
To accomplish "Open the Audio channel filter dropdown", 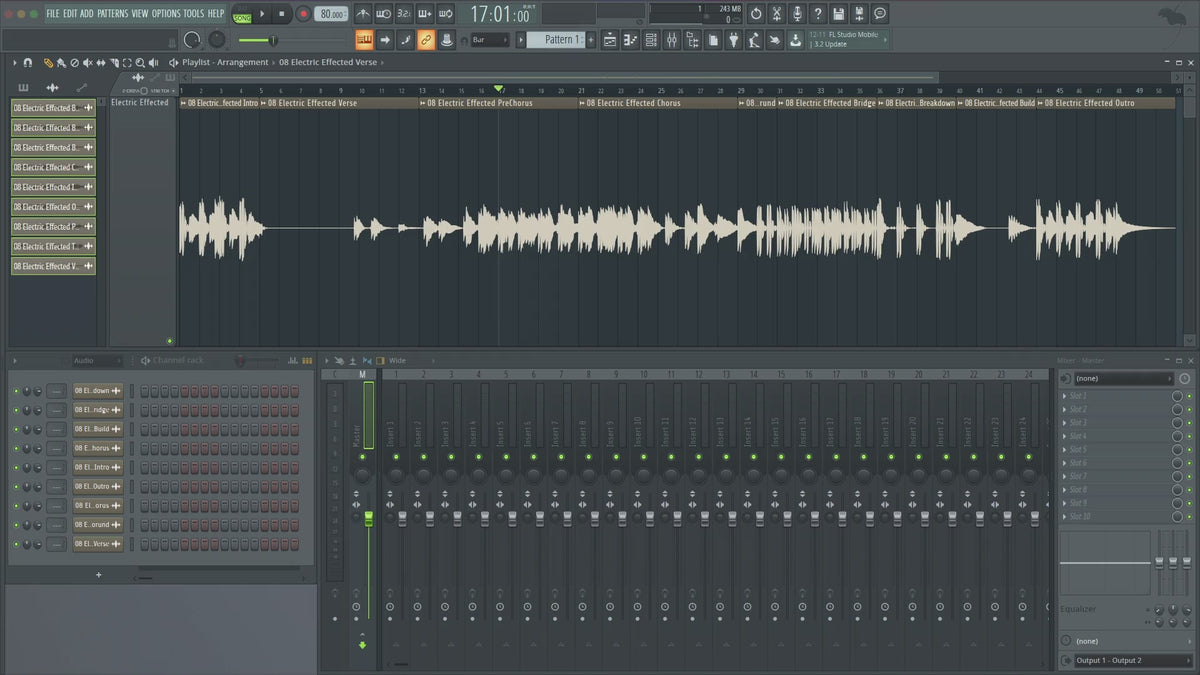I will [97, 360].
